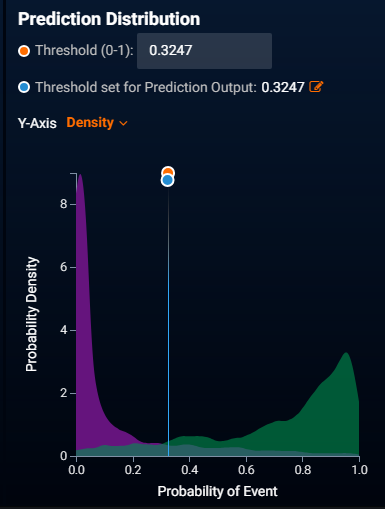Click the Y-Axis label text
Viewport: 385px width, 509px height.
[37, 123]
